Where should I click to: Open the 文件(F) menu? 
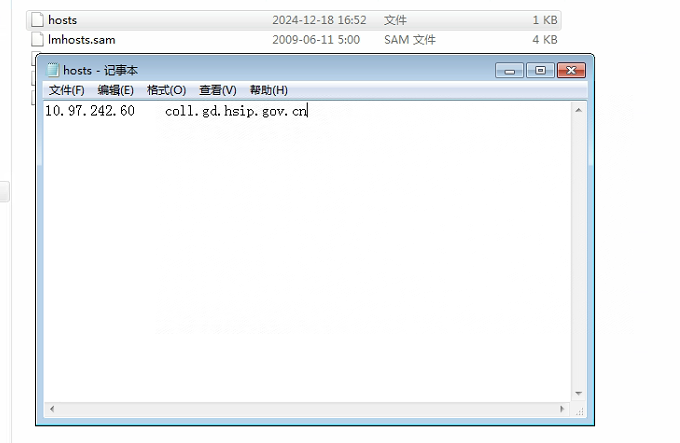[66, 90]
